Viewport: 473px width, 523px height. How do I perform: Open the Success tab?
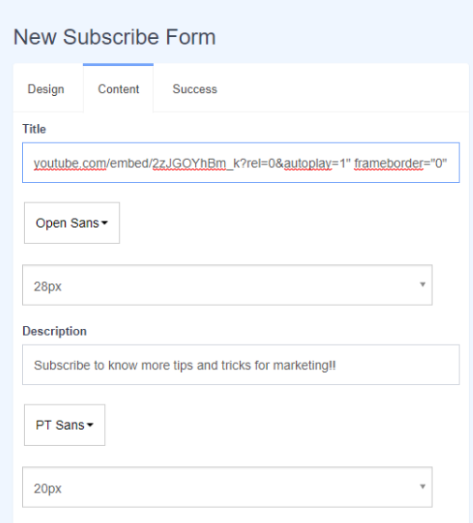click(194, 89)
